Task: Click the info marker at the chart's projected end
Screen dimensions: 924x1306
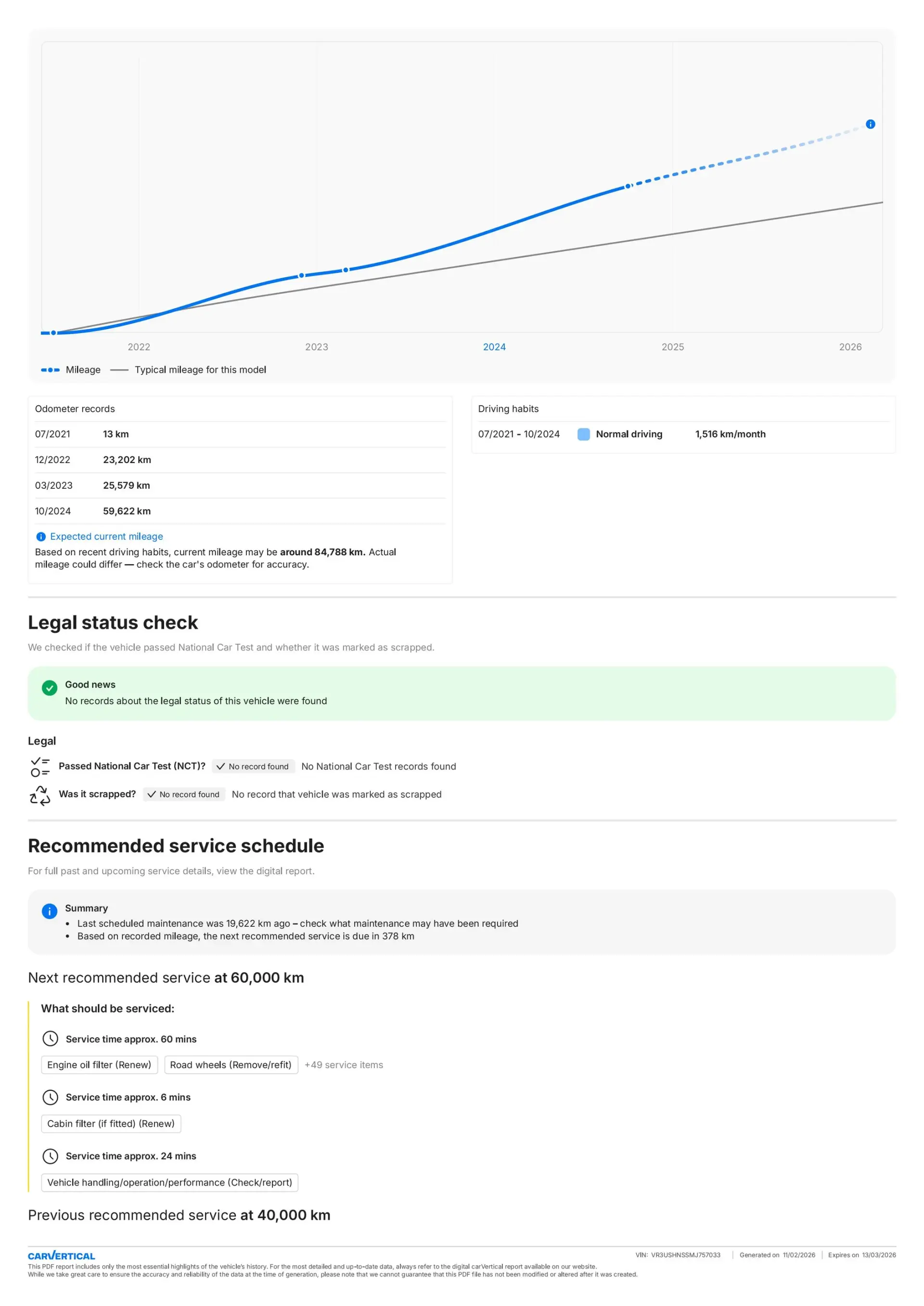Action: click(870, 124)
